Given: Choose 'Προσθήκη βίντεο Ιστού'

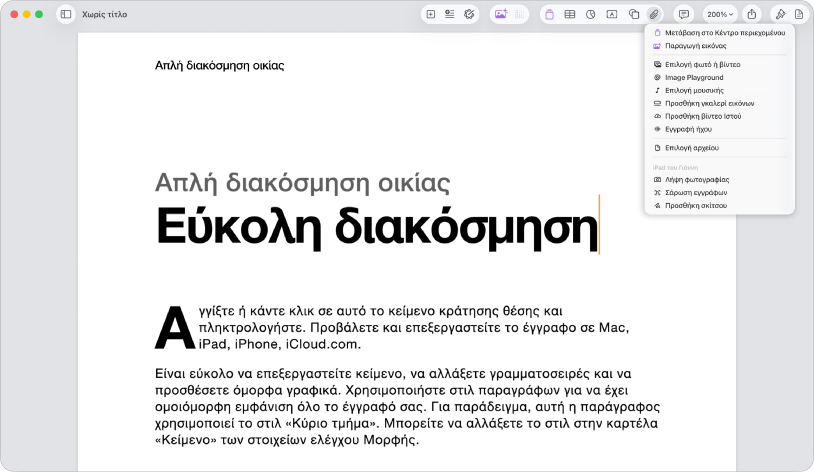Looking at the screenshot, I should click(720, 116).
